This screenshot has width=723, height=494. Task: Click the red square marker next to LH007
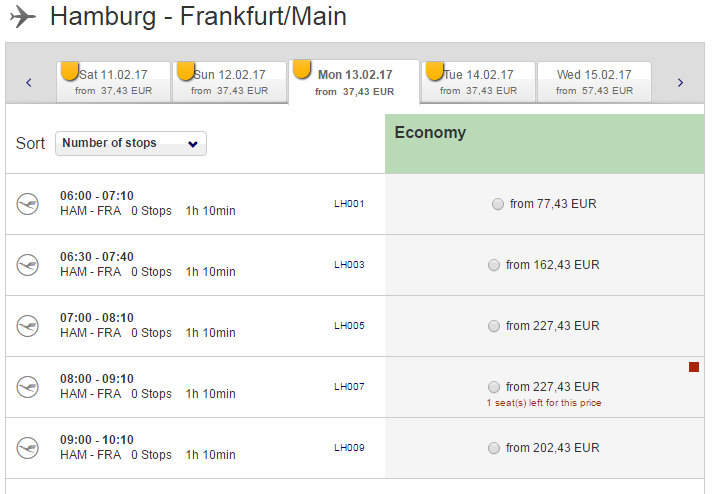point(694,367)
